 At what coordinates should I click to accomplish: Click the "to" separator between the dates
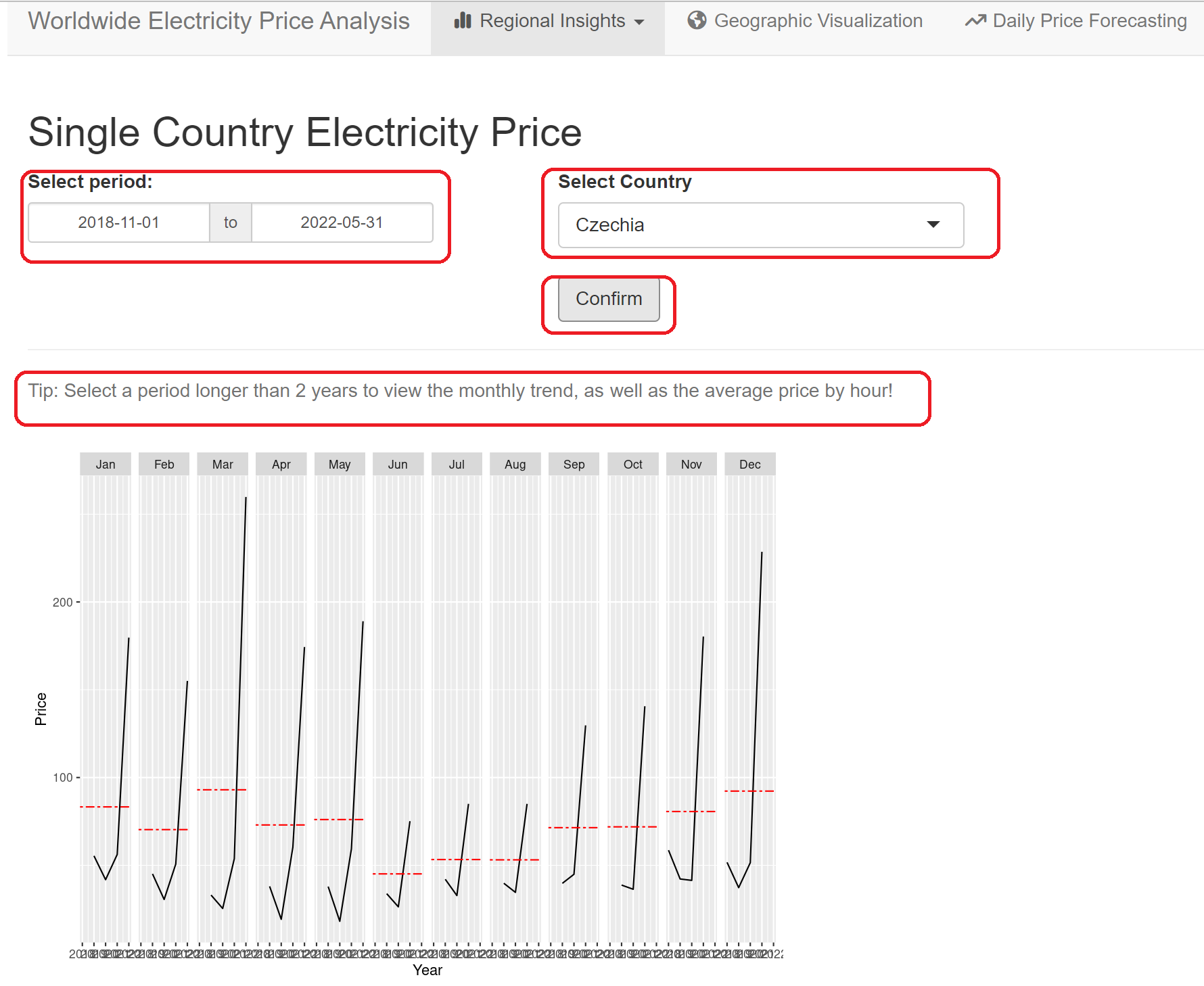point(231,222)
